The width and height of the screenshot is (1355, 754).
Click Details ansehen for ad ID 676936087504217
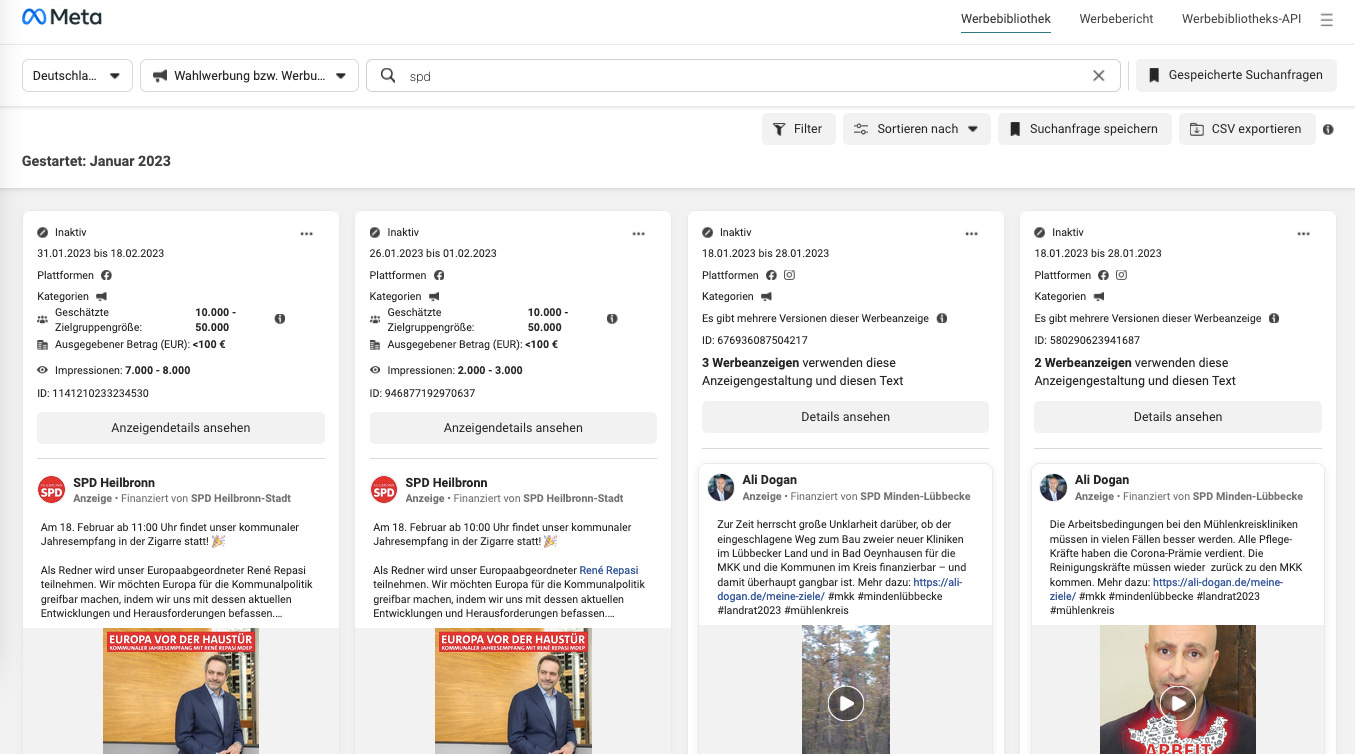845,417
